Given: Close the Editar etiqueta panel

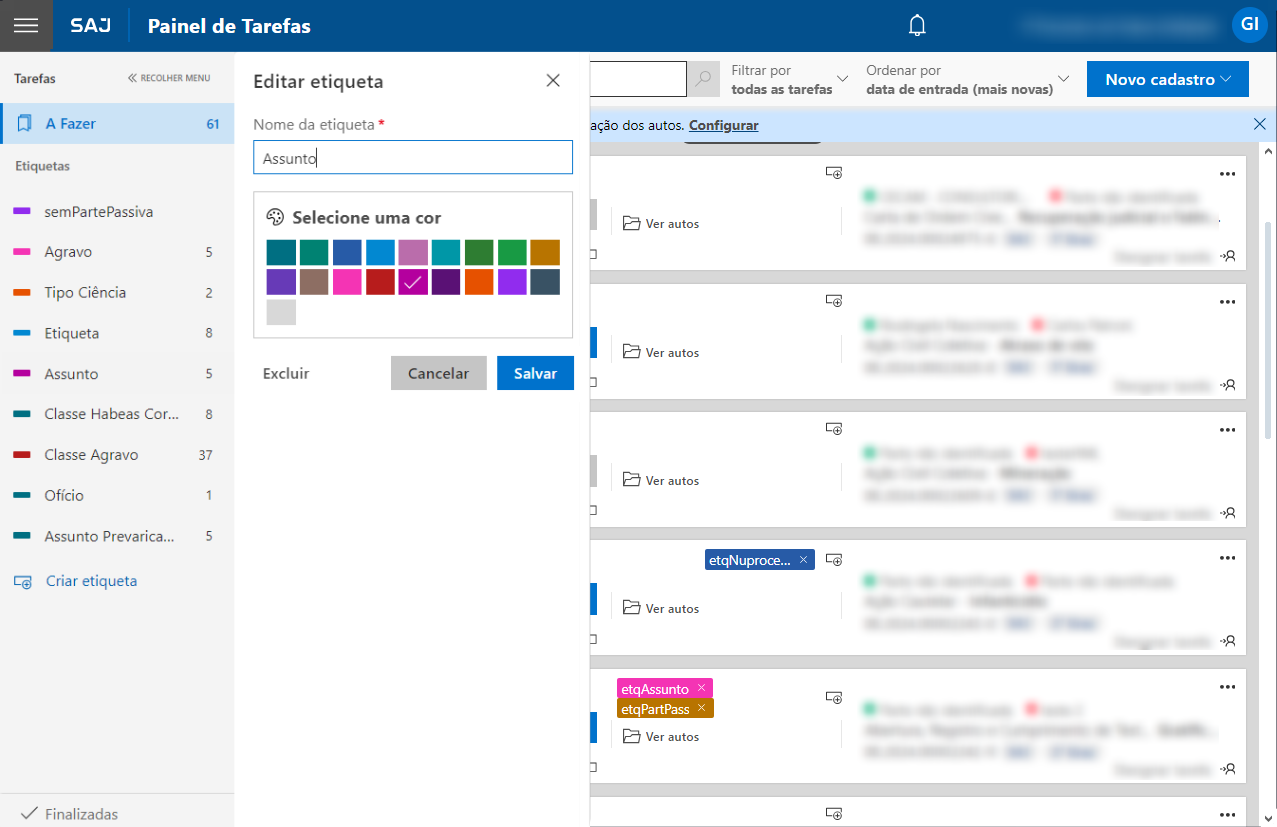Looking at the screenshot, I should coord(553,81).
